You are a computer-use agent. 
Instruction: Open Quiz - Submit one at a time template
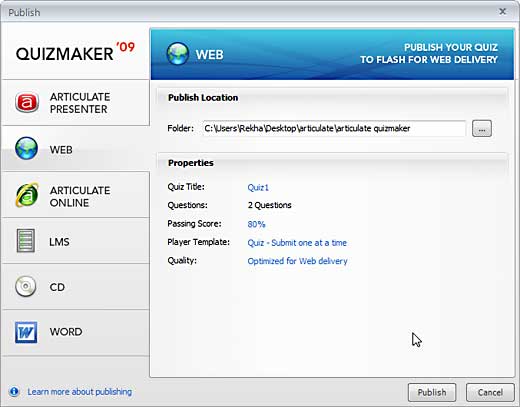coord(297,243)
